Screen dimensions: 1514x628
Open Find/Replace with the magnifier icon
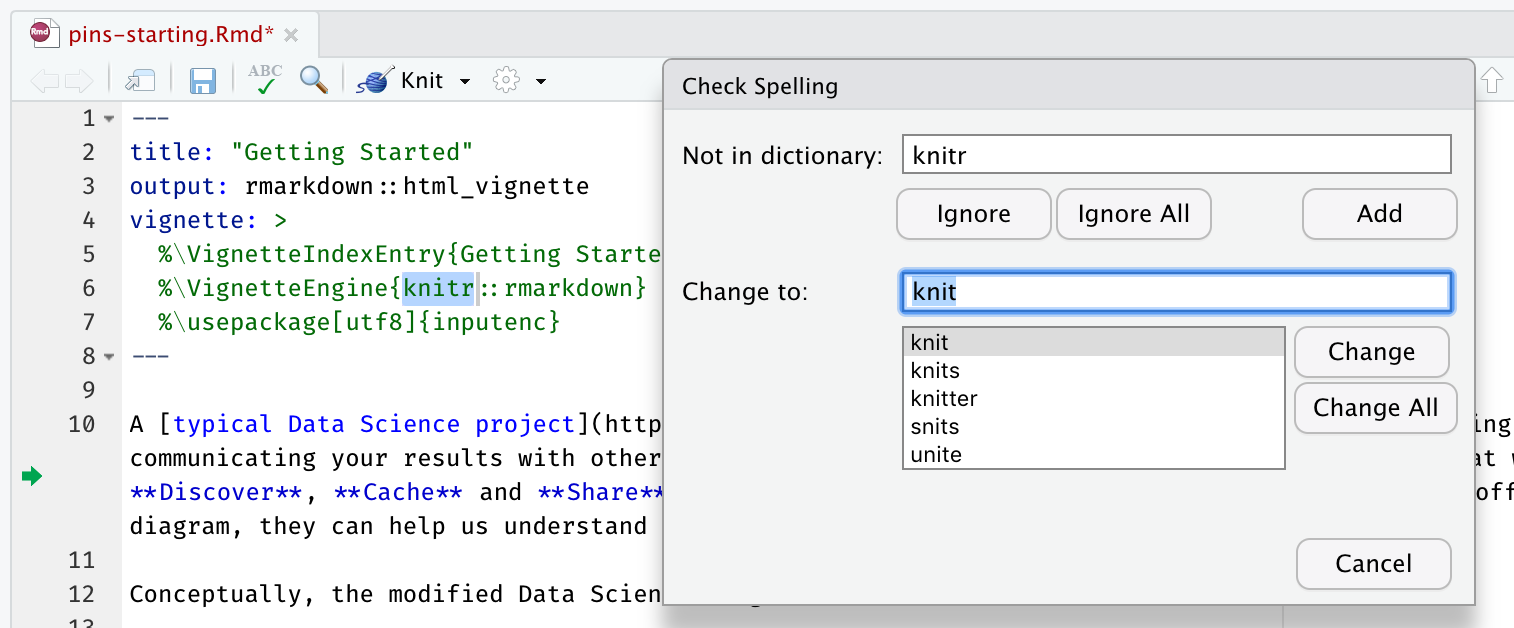point(315,81)
